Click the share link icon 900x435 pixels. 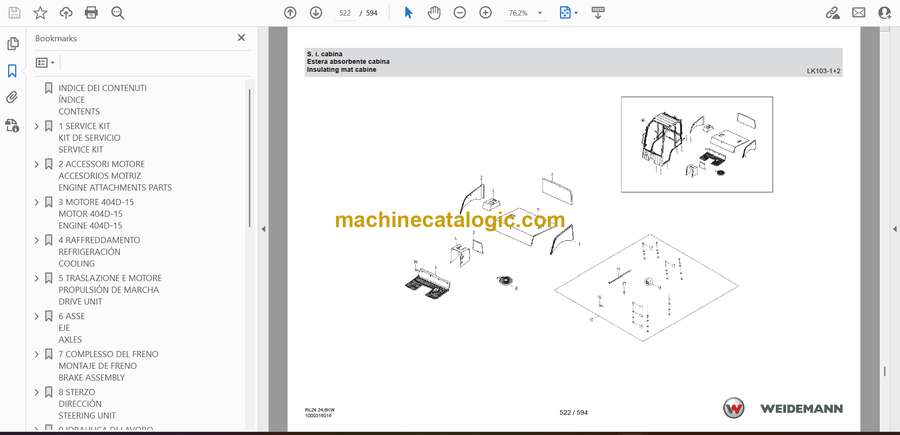click(833, 13)
